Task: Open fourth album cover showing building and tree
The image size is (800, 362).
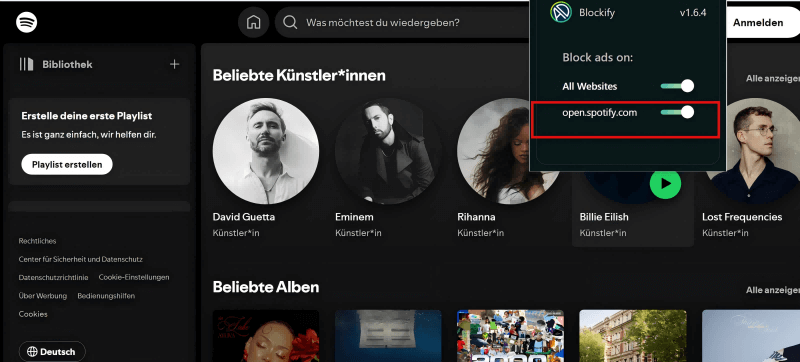Action: point(633,336)
